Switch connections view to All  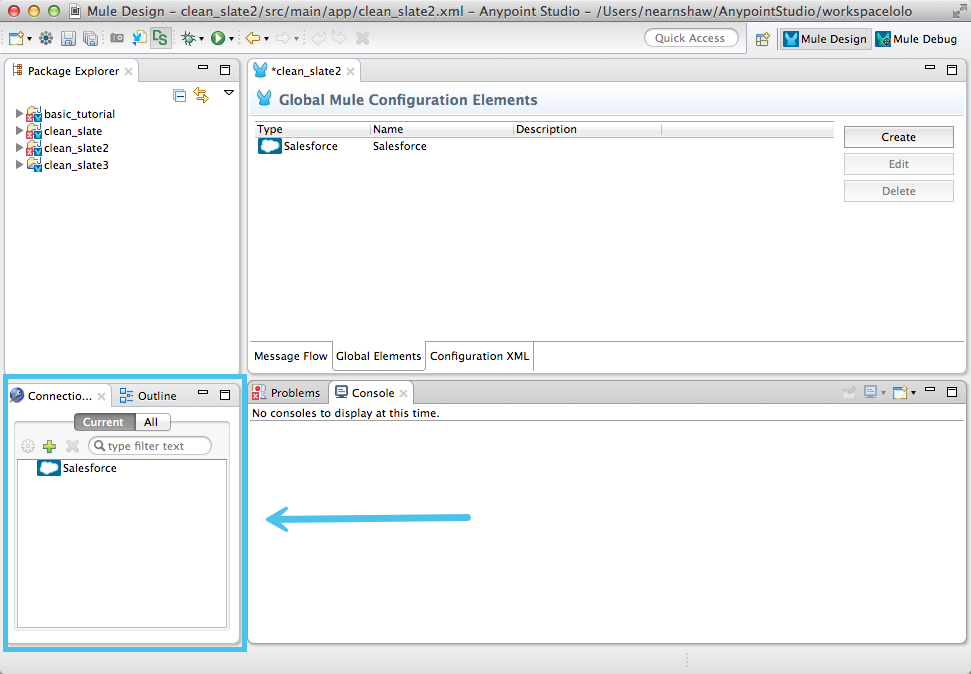(x=152, y=421)
